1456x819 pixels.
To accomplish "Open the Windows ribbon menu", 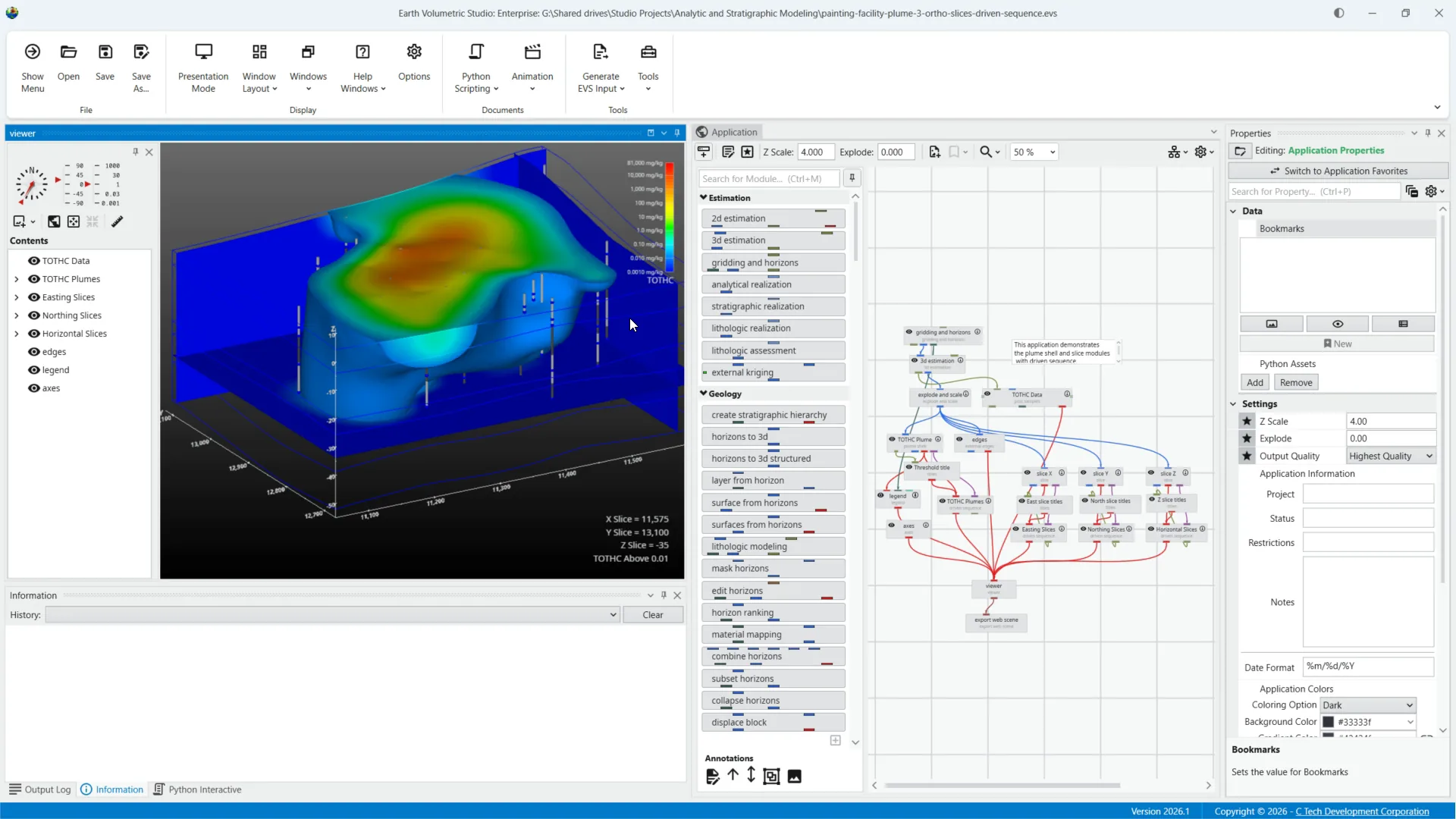I will (308, 67).
